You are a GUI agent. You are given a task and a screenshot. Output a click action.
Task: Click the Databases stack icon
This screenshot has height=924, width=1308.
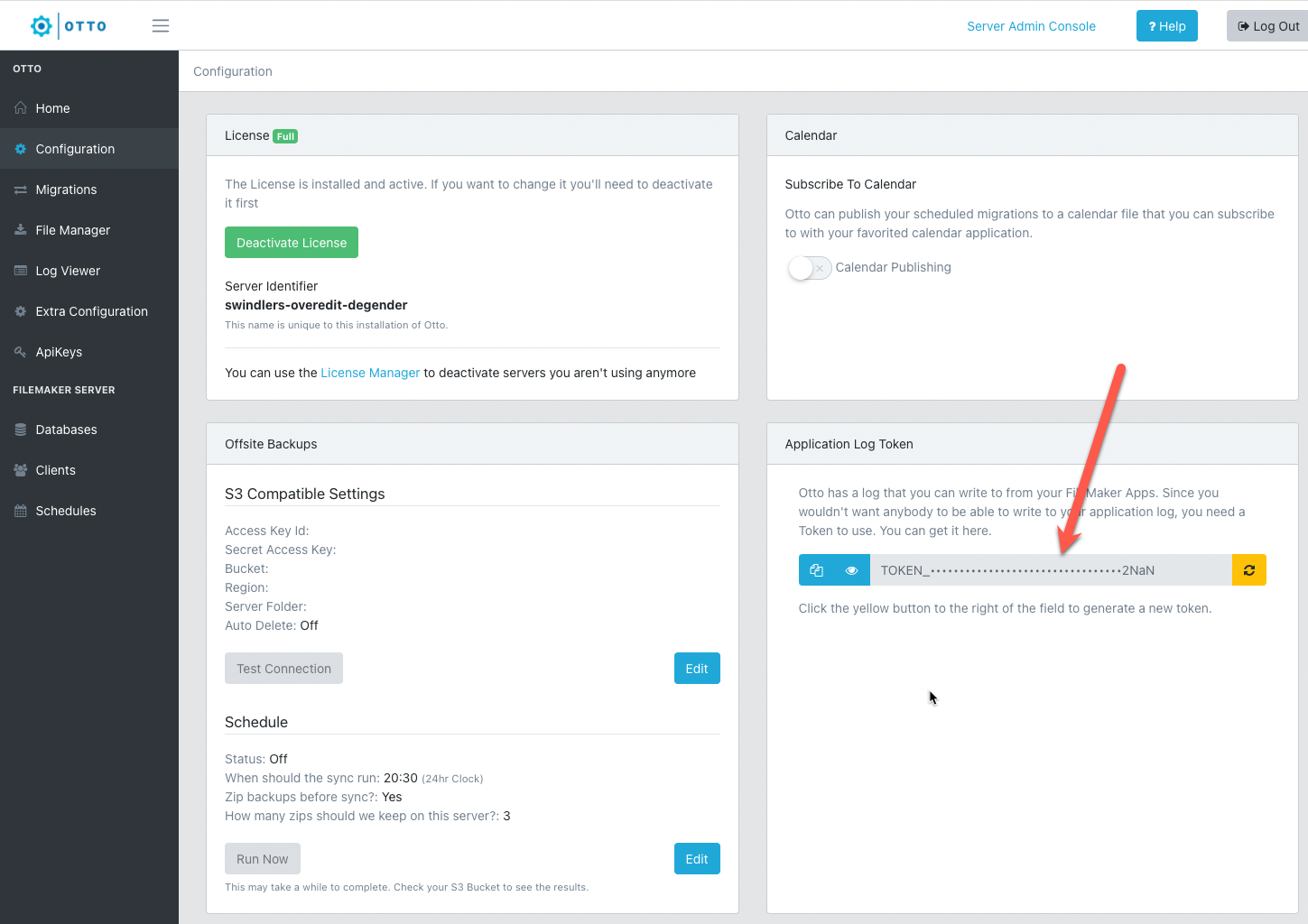(x=21, y=430)
